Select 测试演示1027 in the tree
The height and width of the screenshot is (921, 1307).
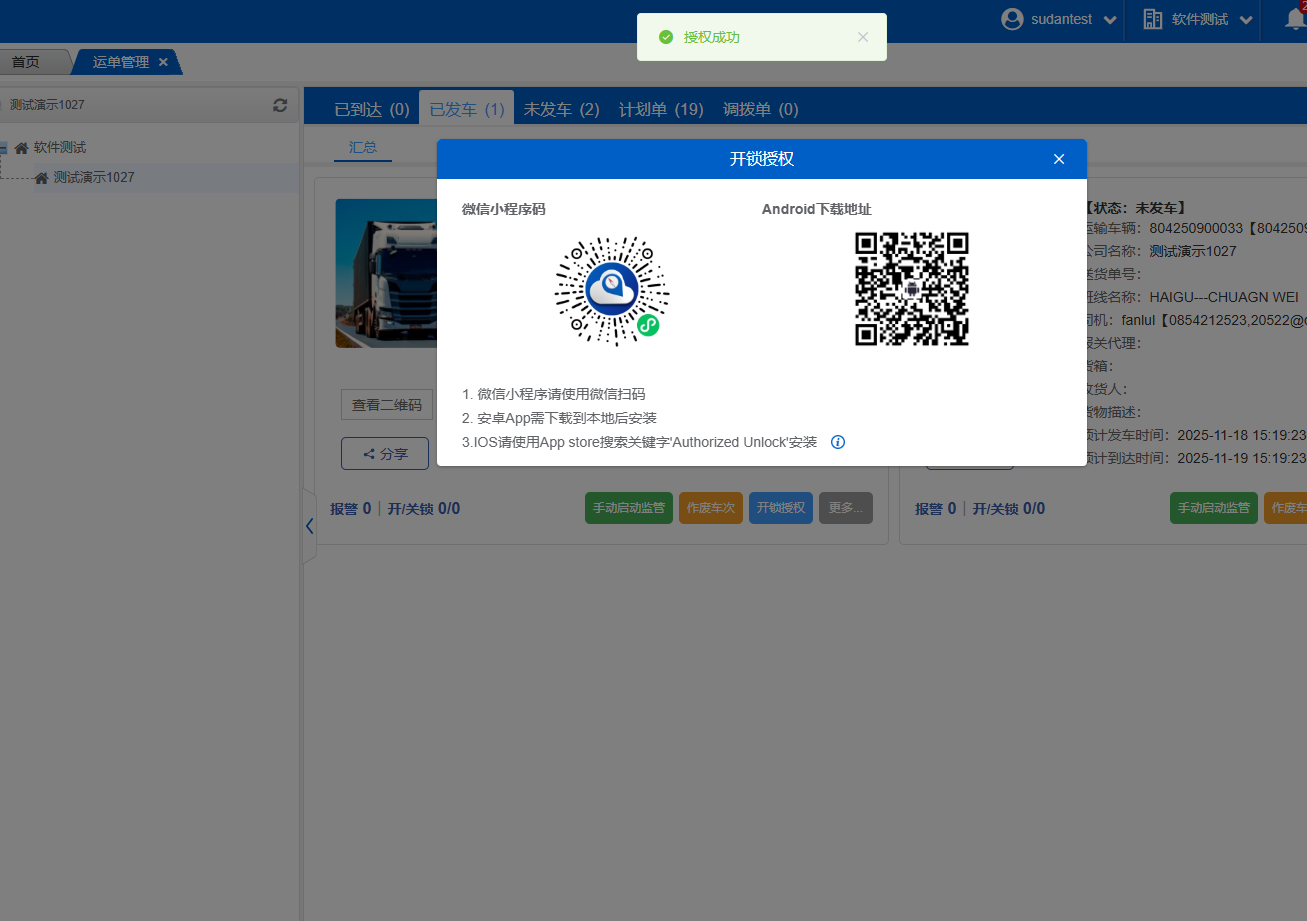pos(93,178)
